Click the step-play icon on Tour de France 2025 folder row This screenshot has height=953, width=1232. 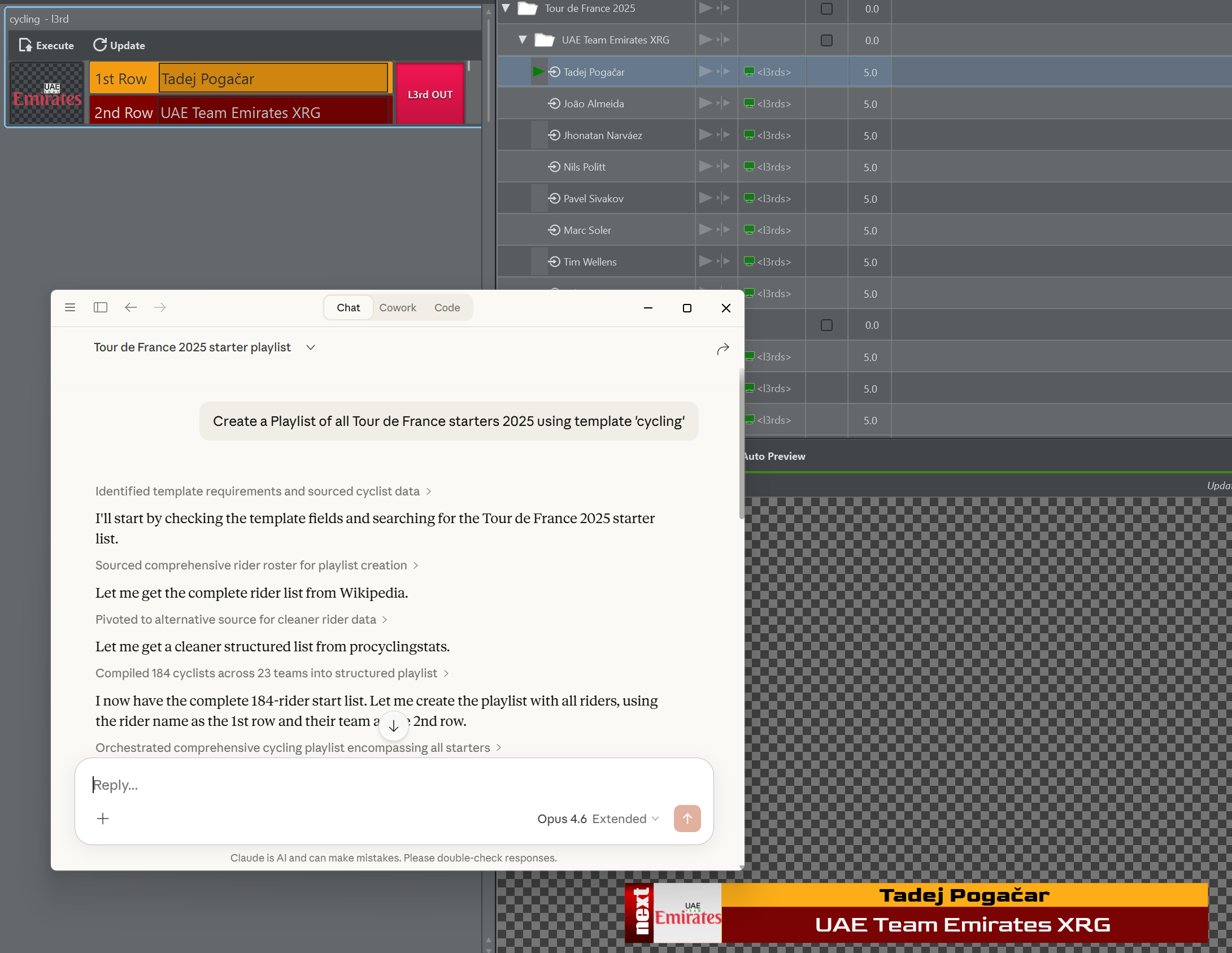click(724, 8)
